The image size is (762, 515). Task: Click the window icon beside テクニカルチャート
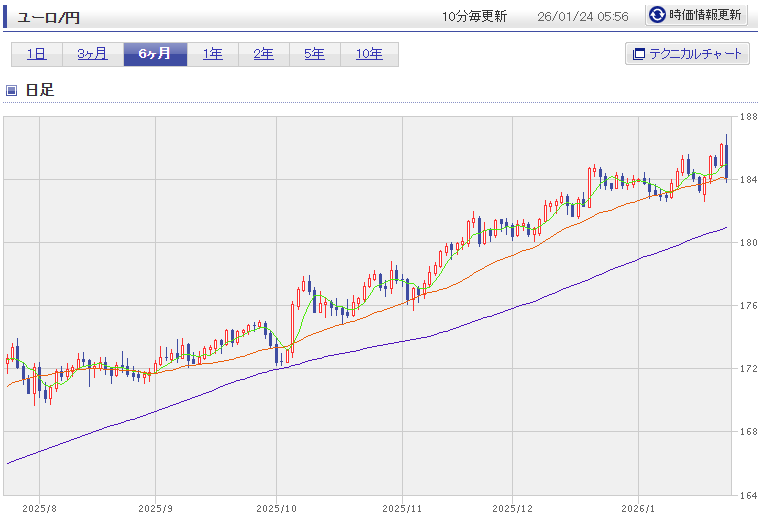click(638, 54)
